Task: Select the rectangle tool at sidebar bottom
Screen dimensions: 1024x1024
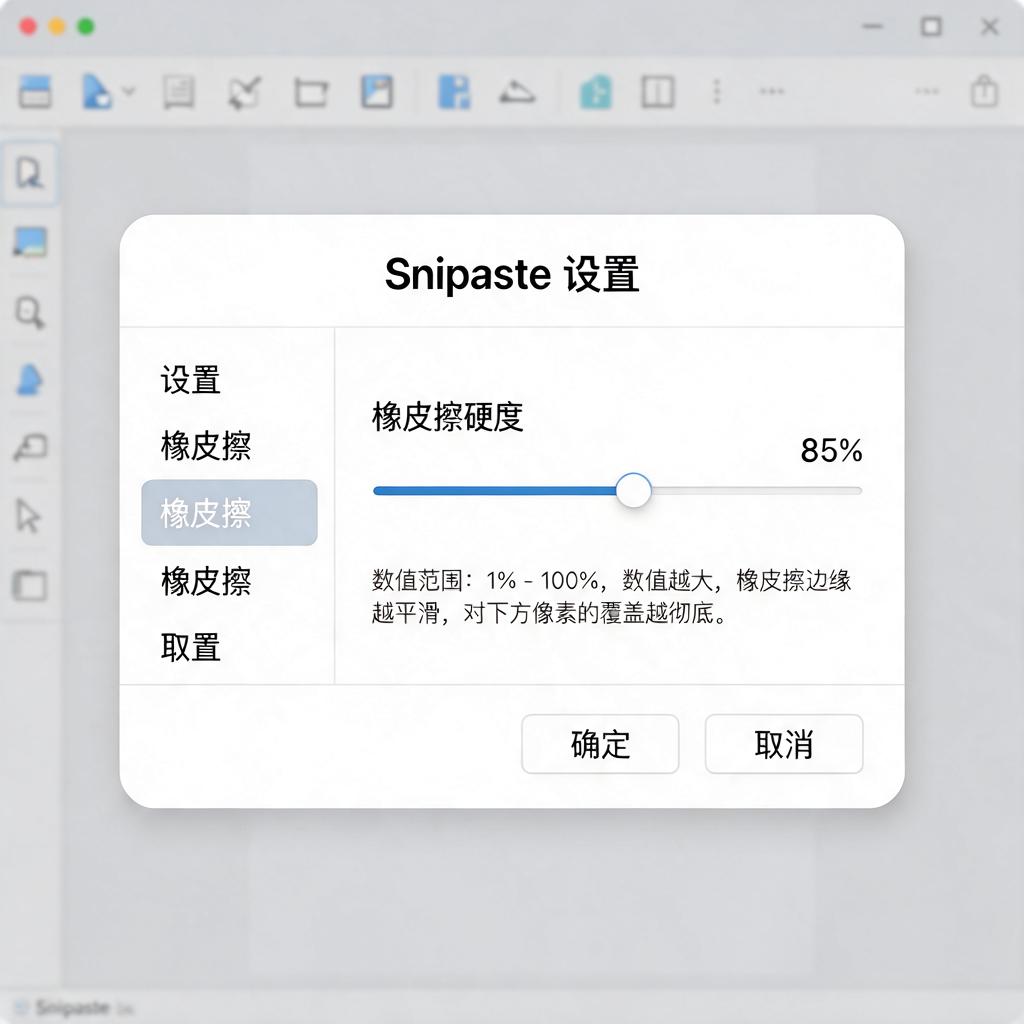Action: click(x=30, y=585)
